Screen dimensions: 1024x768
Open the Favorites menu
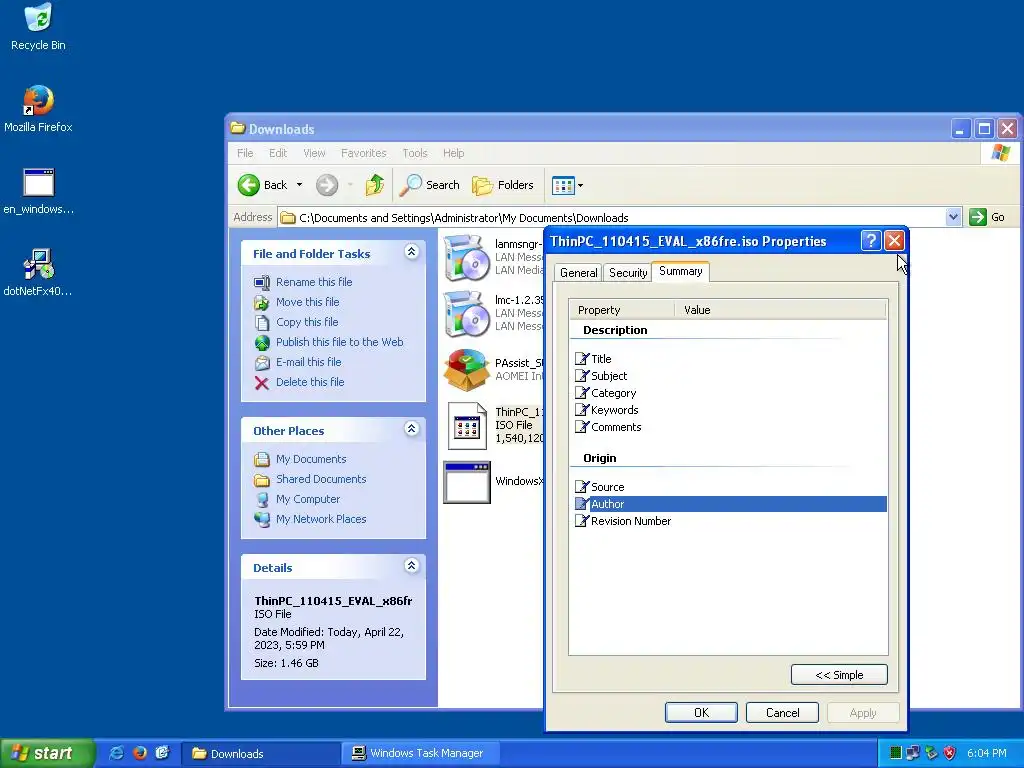point(363,153)
